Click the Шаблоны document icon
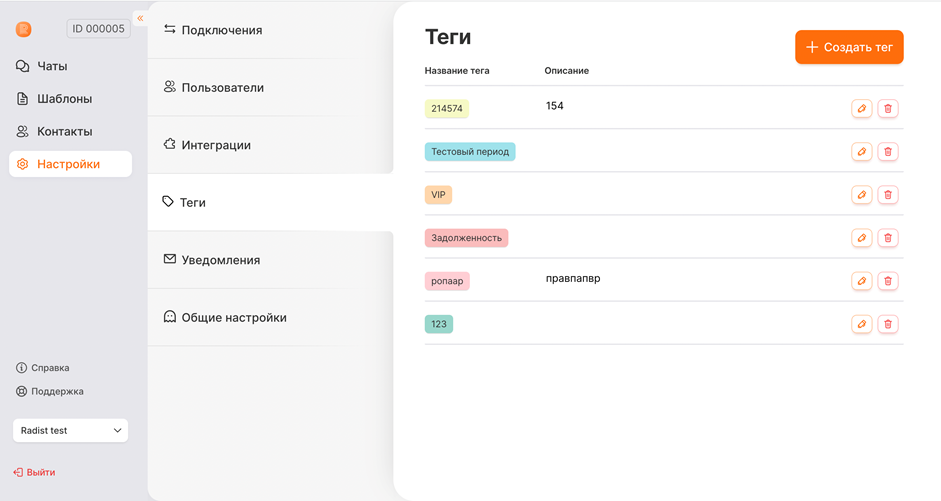This screenshot has width=941, height=501. pyautogui.click(x=22, y=98)
